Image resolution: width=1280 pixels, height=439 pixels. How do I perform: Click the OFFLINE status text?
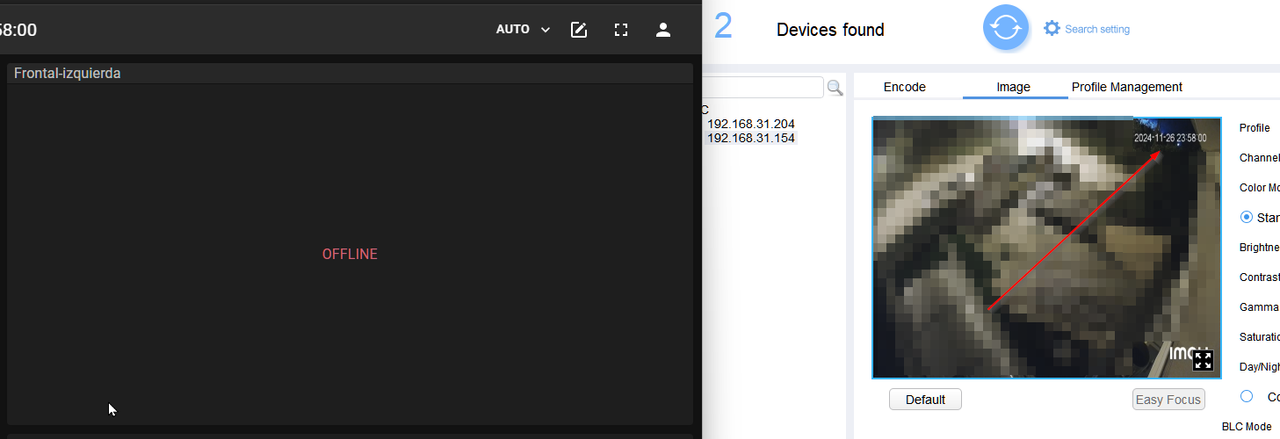click(350, 254)
